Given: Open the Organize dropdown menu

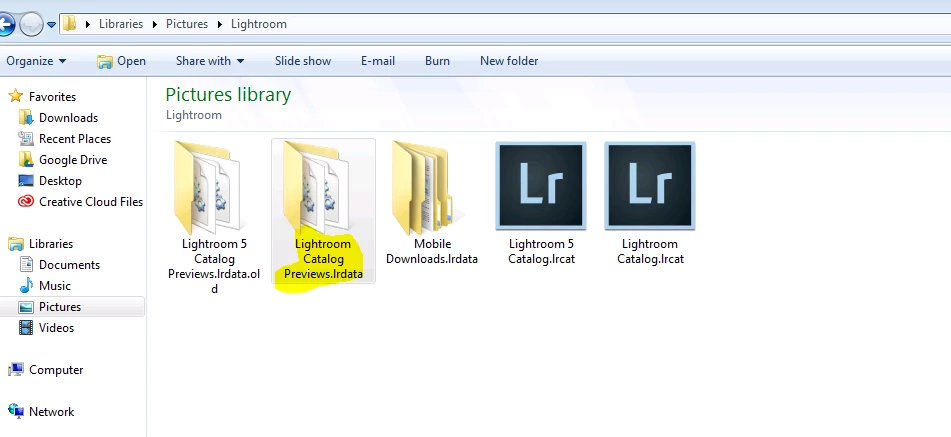Looking at the screenshot, I should 36,61.
